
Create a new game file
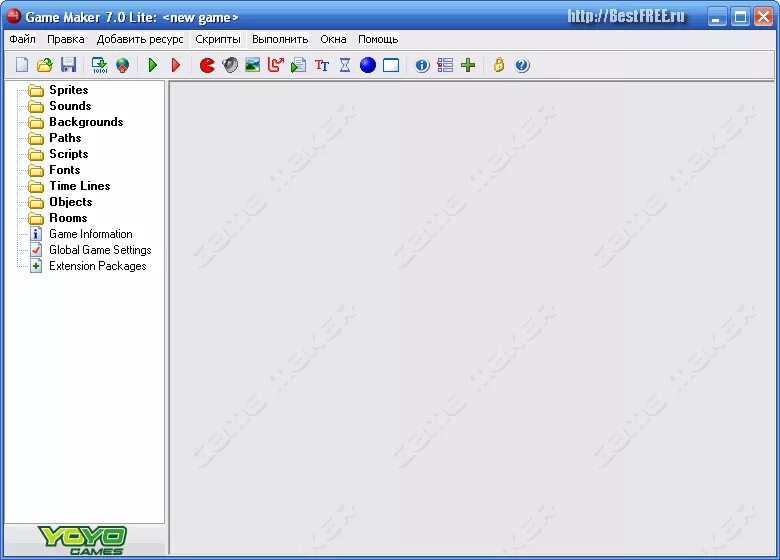pos(22,65)
